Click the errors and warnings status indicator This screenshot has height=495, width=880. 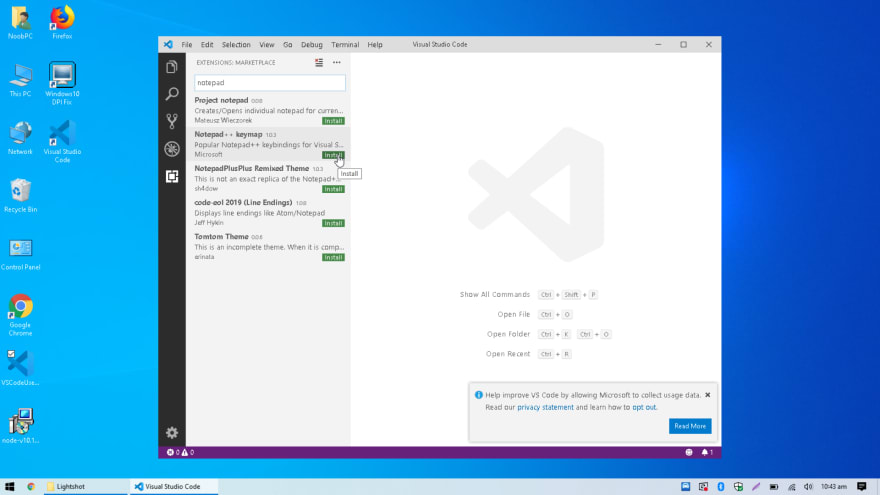click(180, 452)
